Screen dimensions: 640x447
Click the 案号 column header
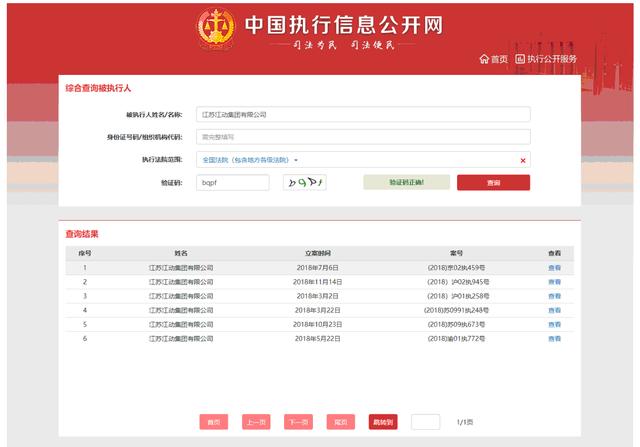(456, 253)
